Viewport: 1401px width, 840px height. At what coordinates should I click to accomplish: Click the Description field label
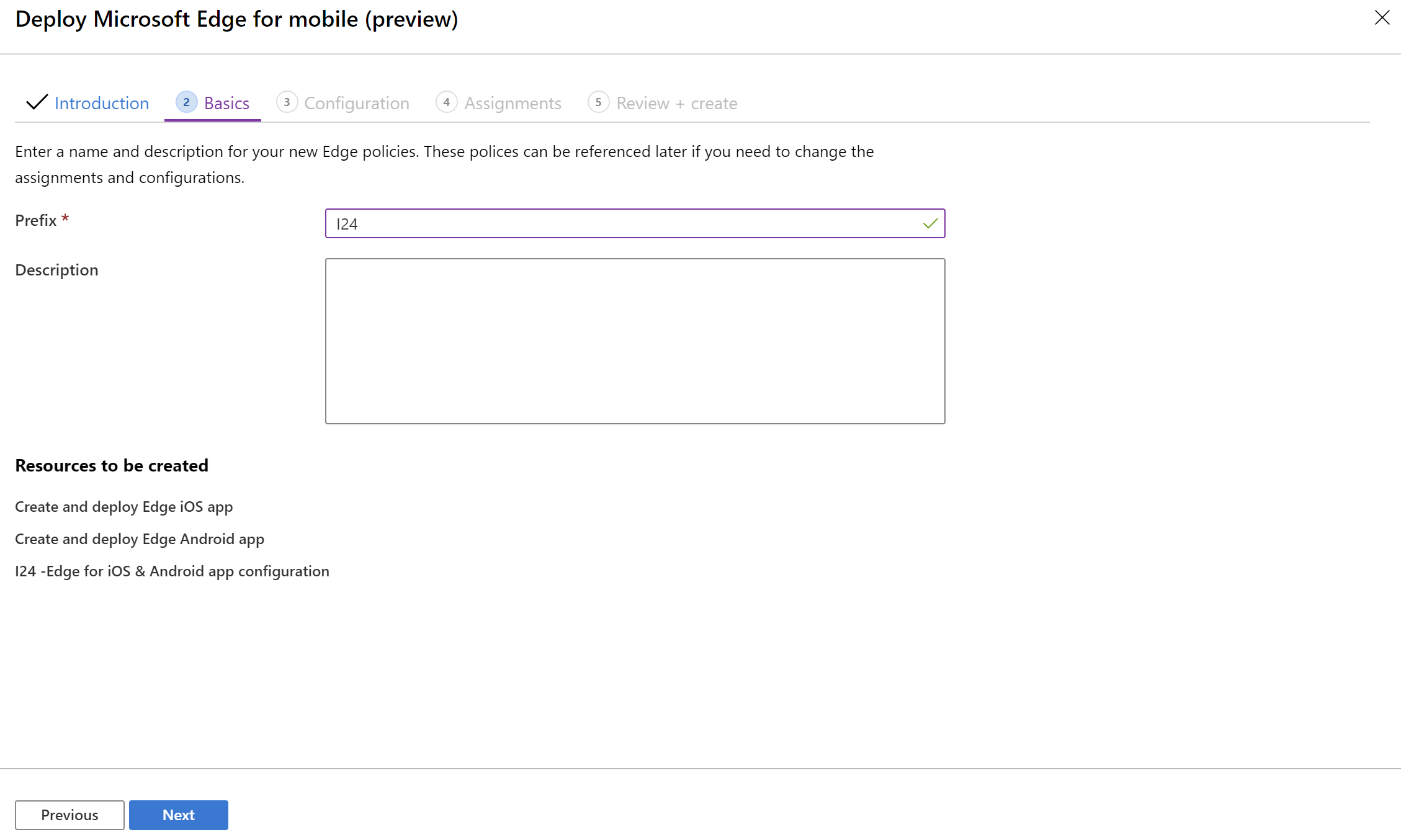point(56,270)
